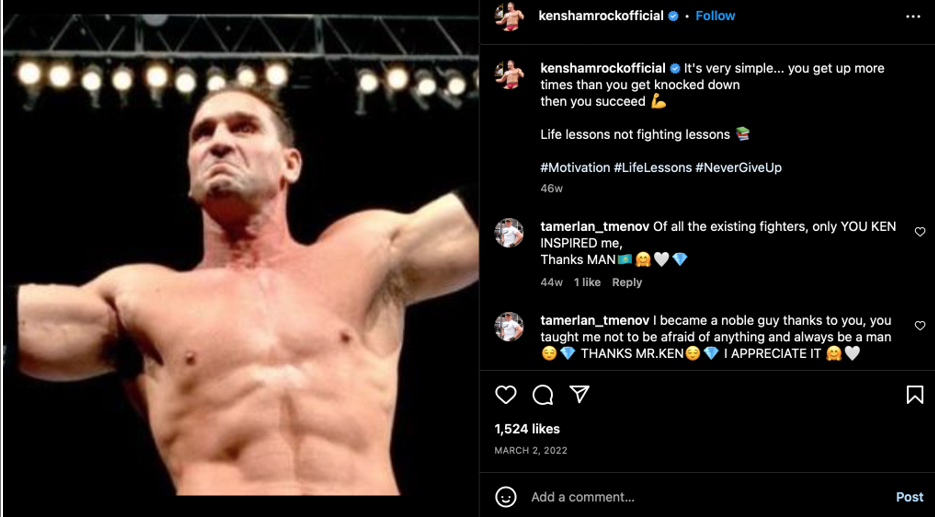View the 1,524 likes list
The width and height of the screenshot is (935, 517).
tap(527, 429)
